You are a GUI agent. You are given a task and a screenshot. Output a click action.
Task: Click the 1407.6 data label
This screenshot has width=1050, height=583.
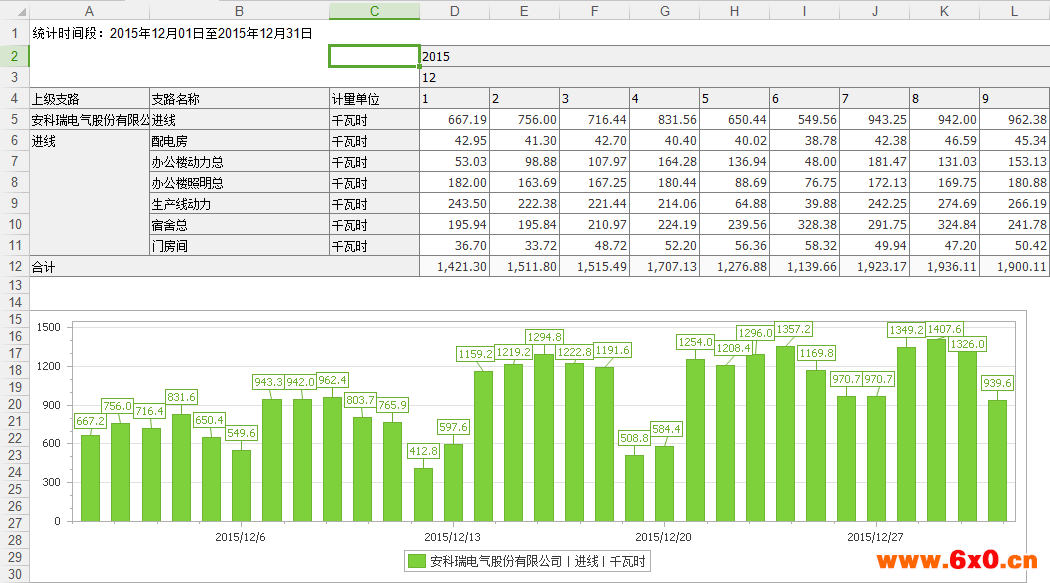tap(944, 329)
